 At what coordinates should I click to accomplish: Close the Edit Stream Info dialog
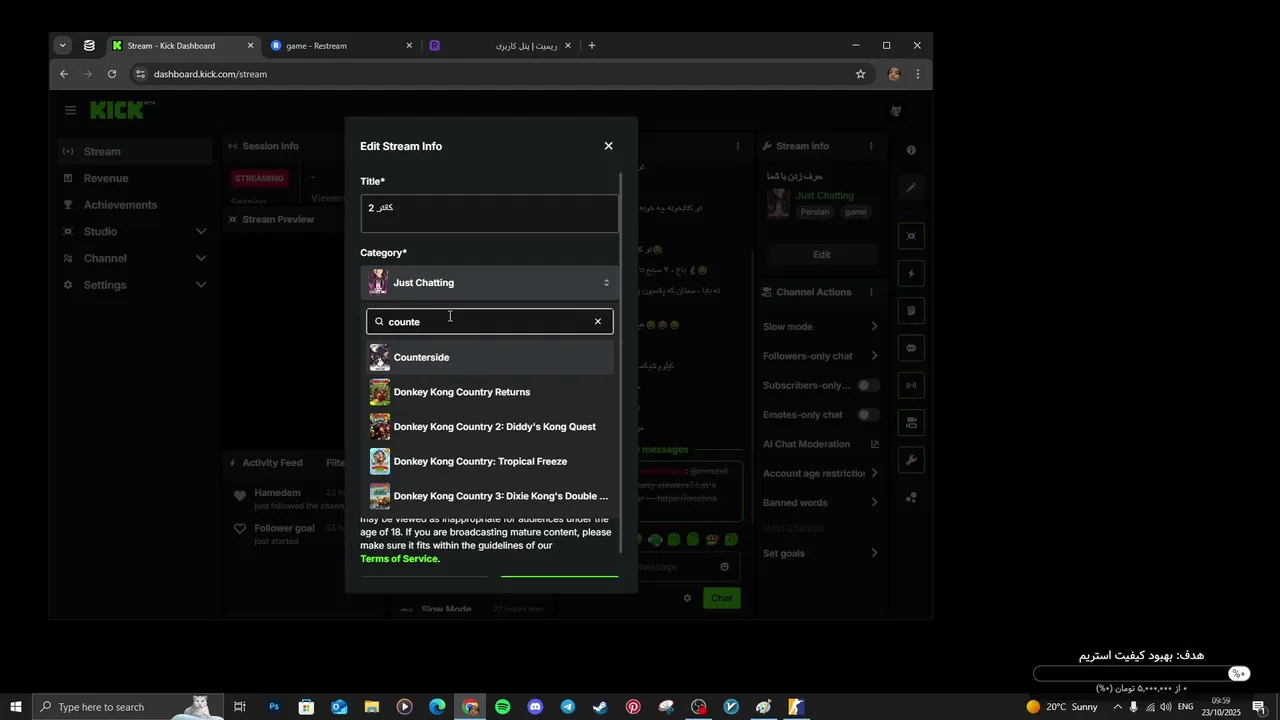pyautogui.click(x=608, y=146)
